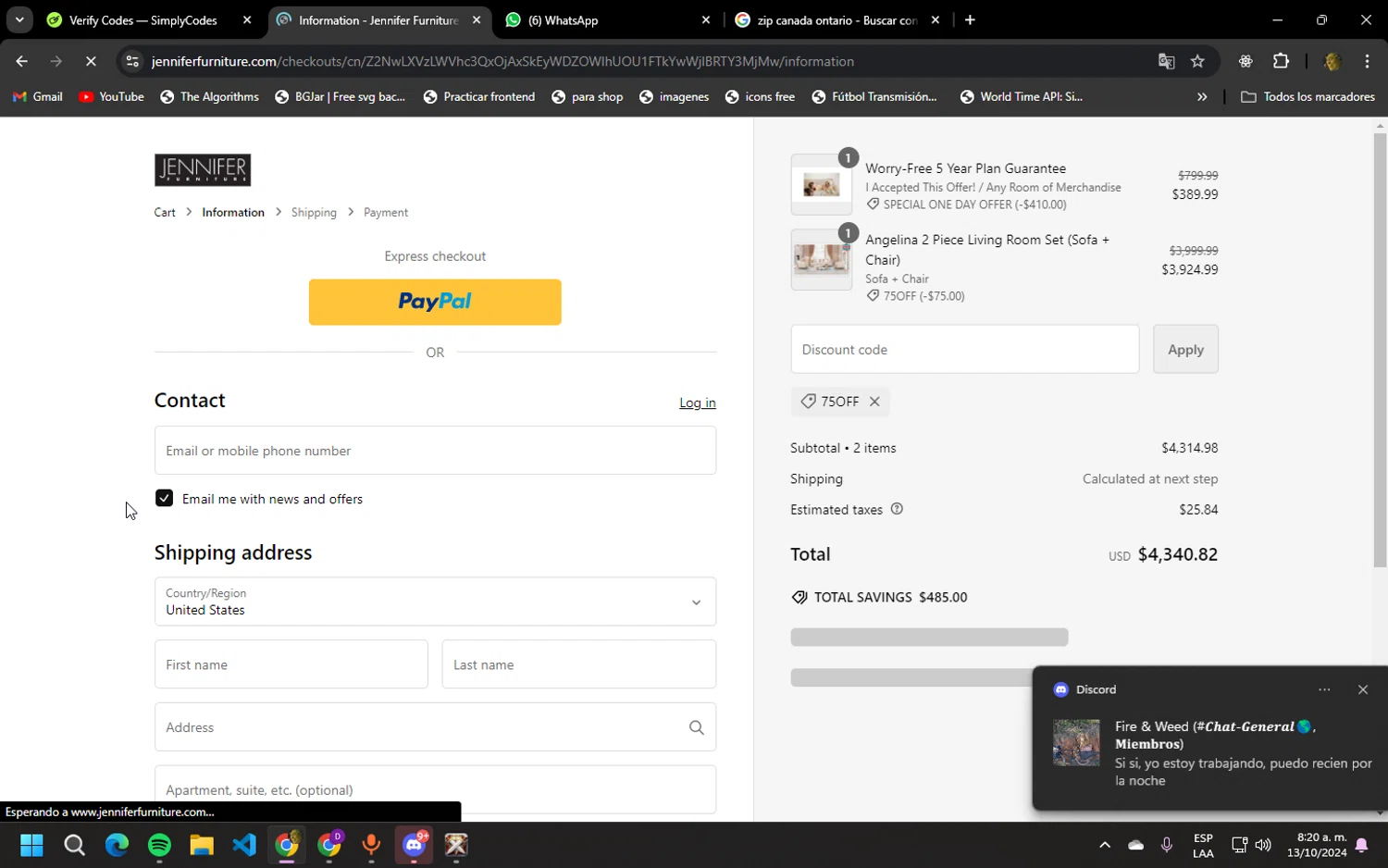Open the notification bell in tray
The image size is (1388, 868).
pyautogui.click(x=1362, y=845)
